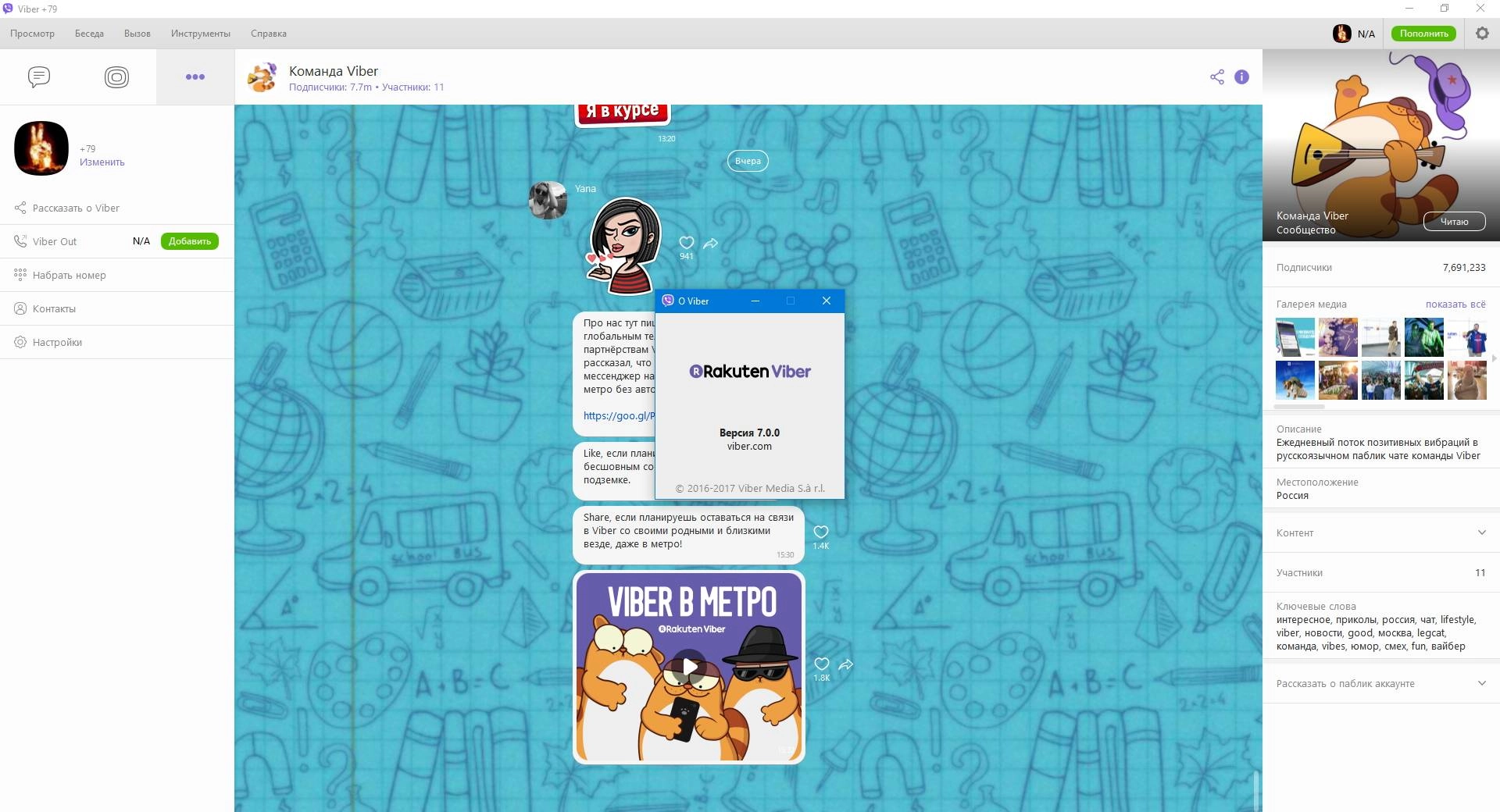
Task: Close the О Viber about window
Action: click(827, 301)
